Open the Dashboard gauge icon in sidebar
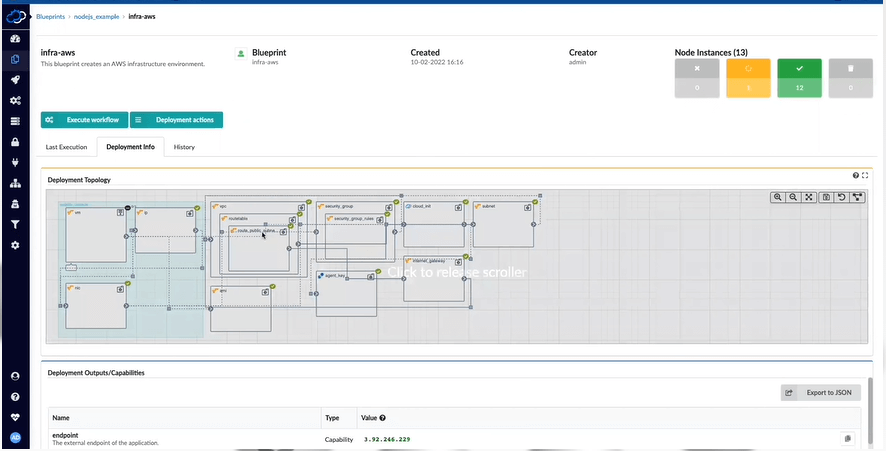The width and height of the screenshot is (886, 451). tap(15, 38)
